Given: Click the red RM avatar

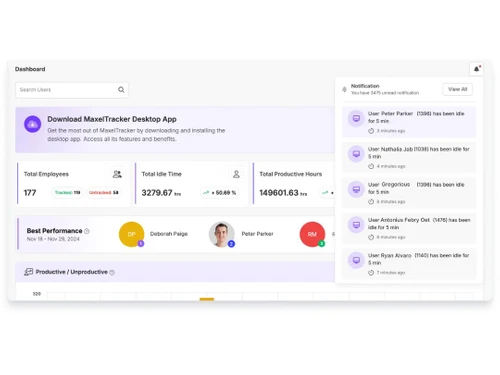Looking at the screenshot, I should click(x=312, y=234).
